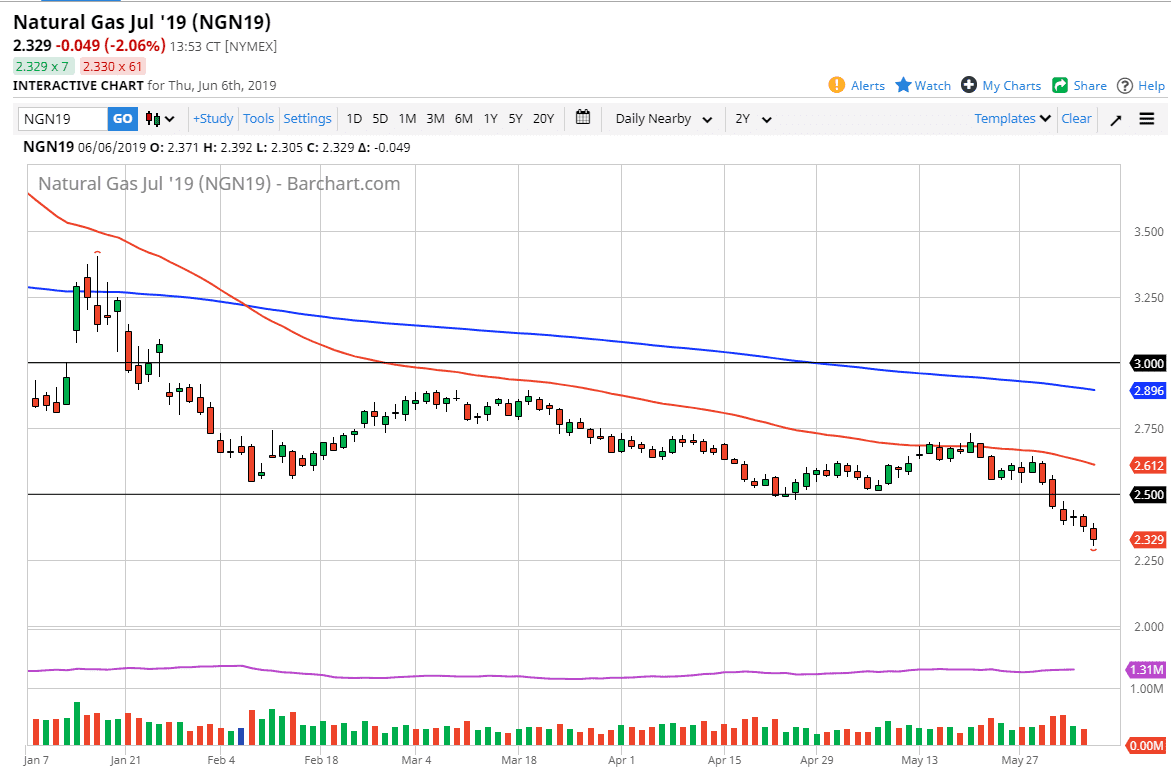The image size is (1171, 768).
Task: Click the NGN19 OHLC data readout line
Action: tap(217, 147)
